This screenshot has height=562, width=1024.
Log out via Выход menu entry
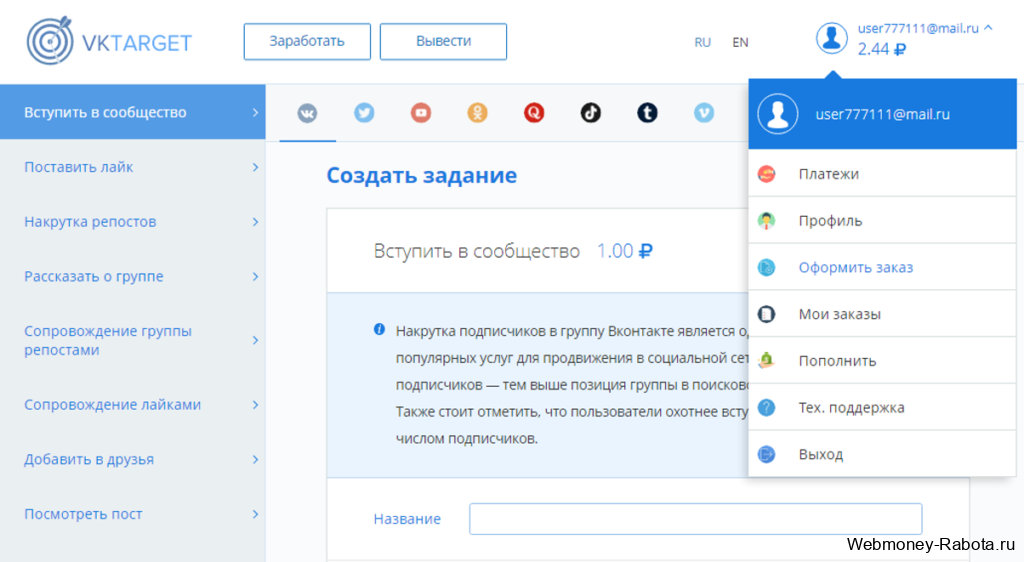pos(882,454)
